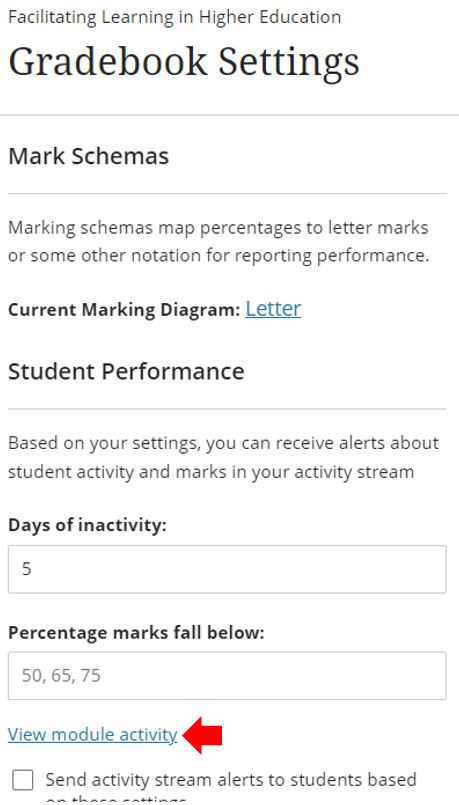Click the divider line under Student Performance
The width and height of the screenshot is (459, 805).
(227, 409)
